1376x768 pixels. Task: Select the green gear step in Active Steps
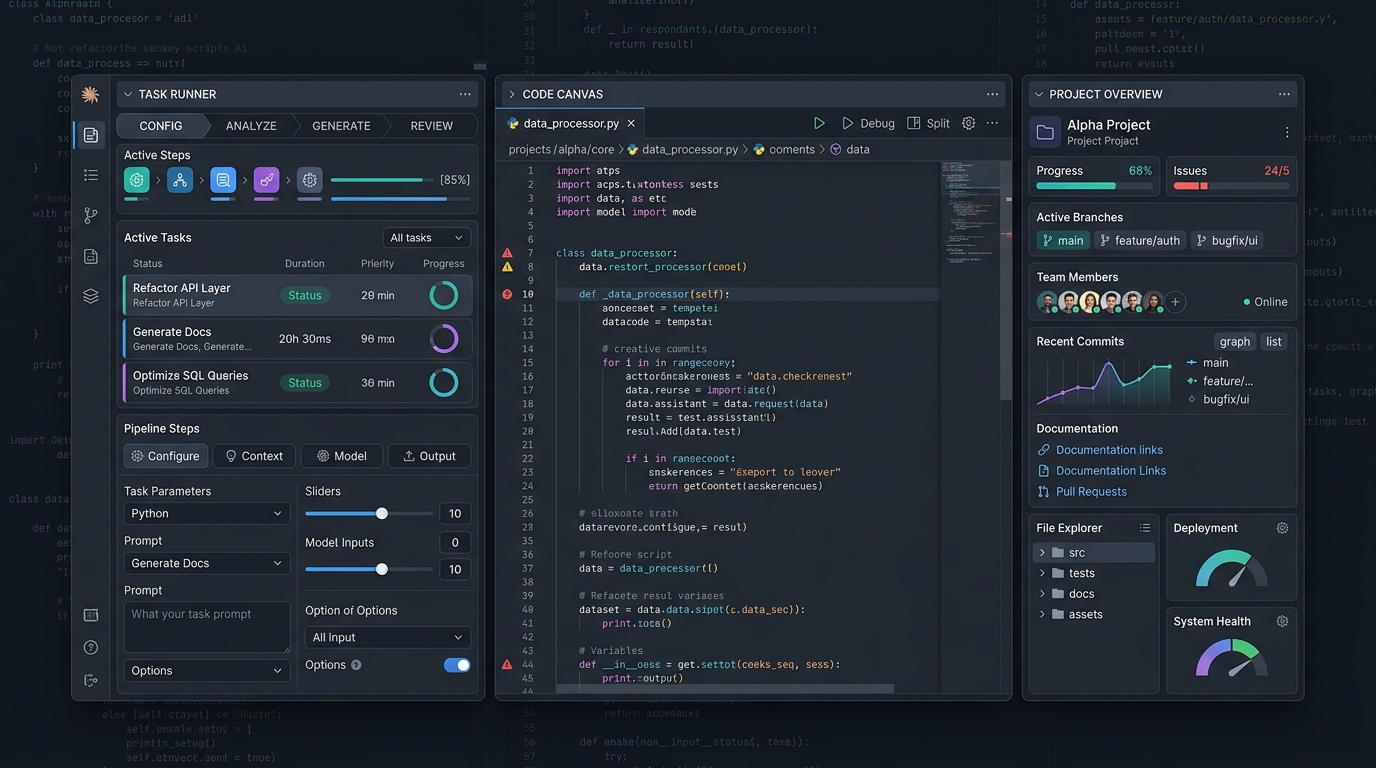pyautogui.click(x=137, y=180)
